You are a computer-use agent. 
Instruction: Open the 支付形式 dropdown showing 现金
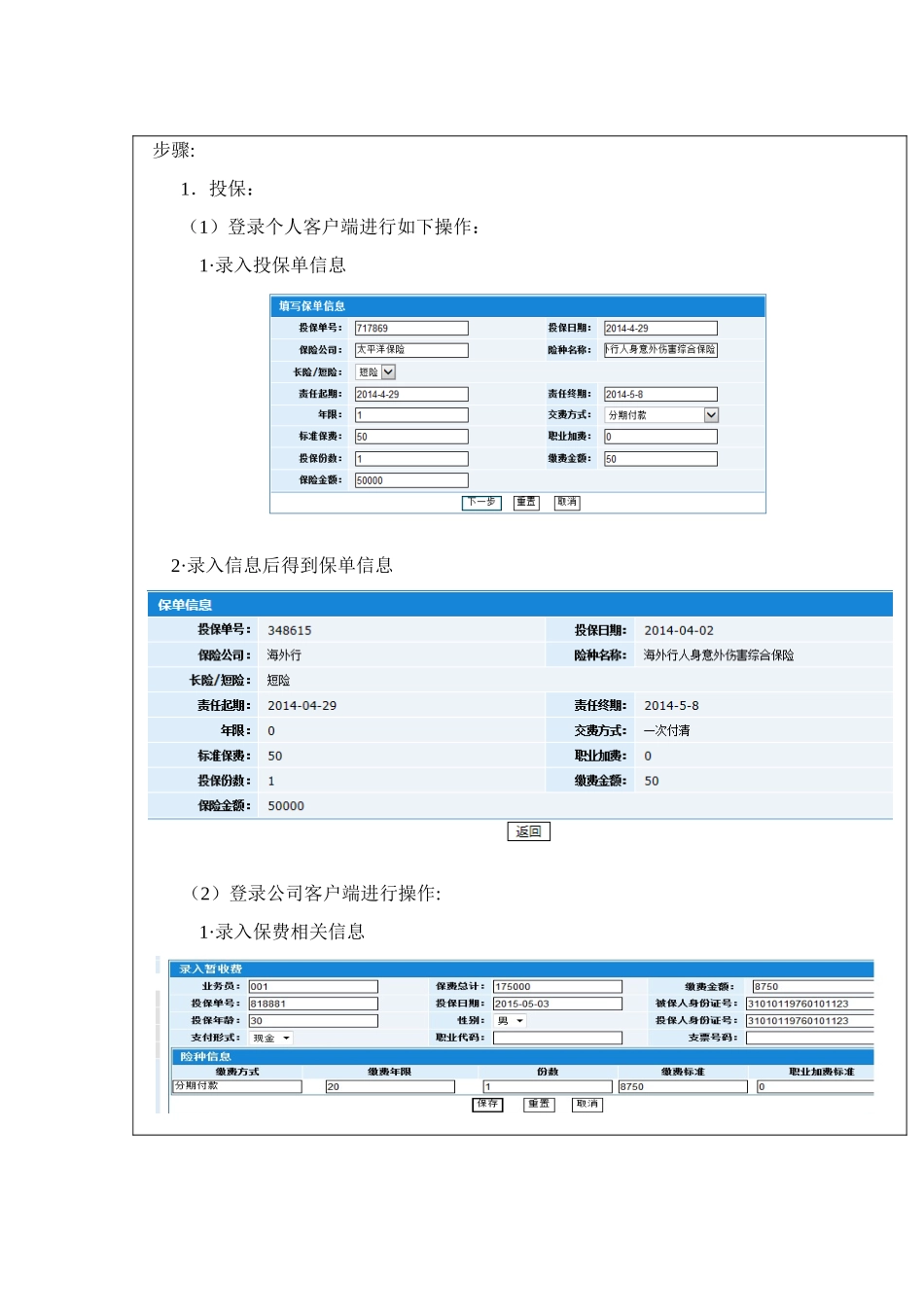click(x=270, y=1038)
